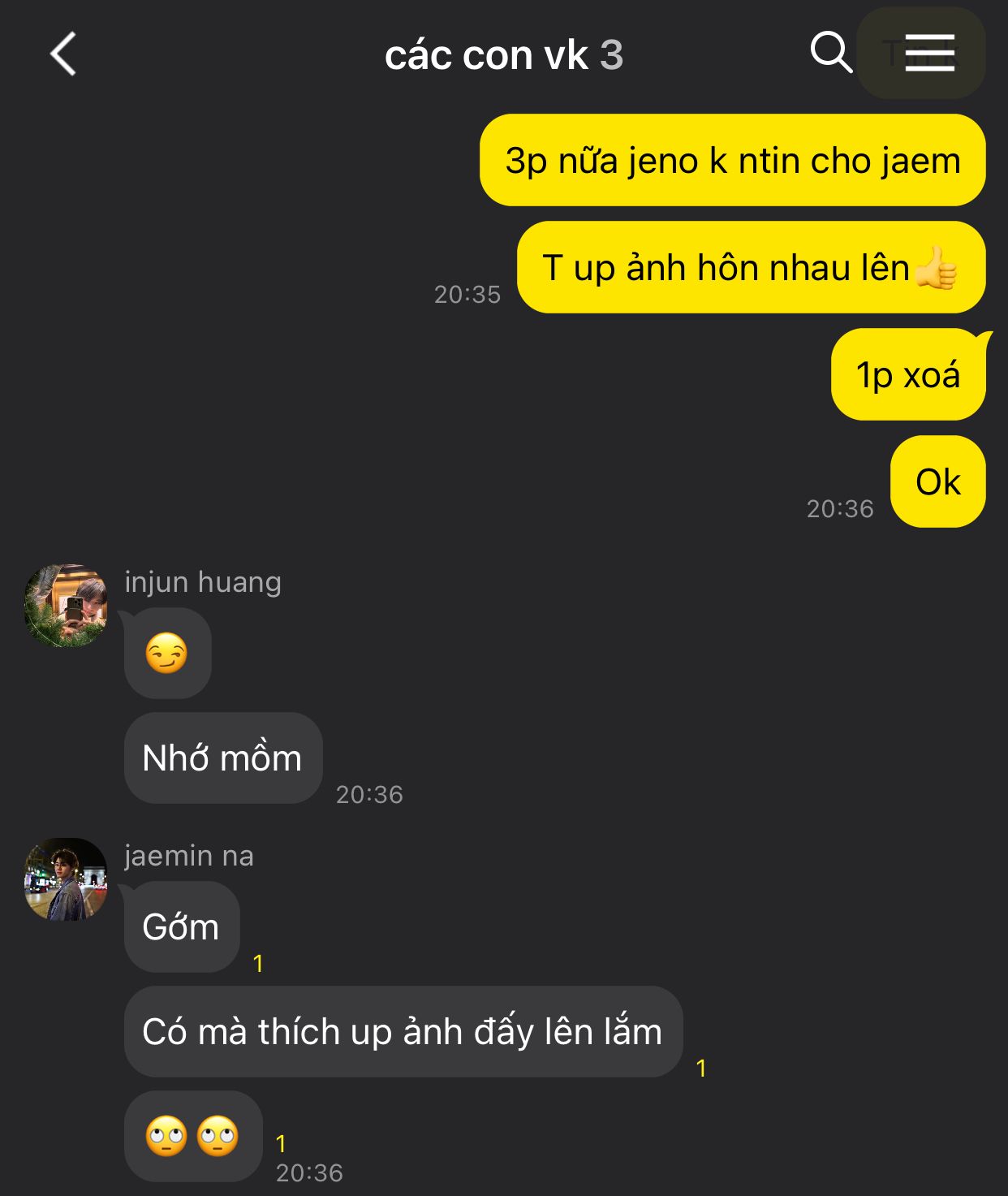Image resolution: width=1008 pixels, height=1196 pixels.
Task: Tap the thumbs-up emoji in yellow message
Action: click(x=936, y=268)
